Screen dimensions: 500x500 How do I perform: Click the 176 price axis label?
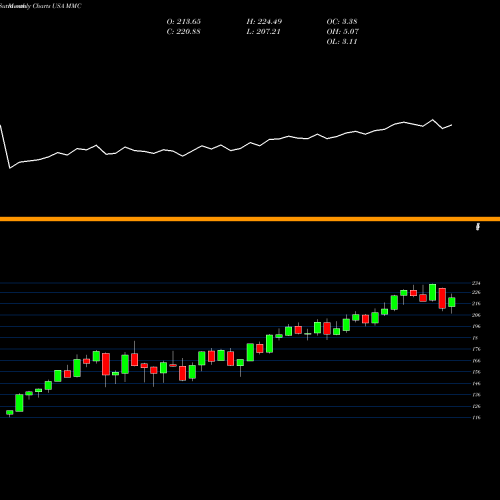pyautogui.click(x=476, y=349)
